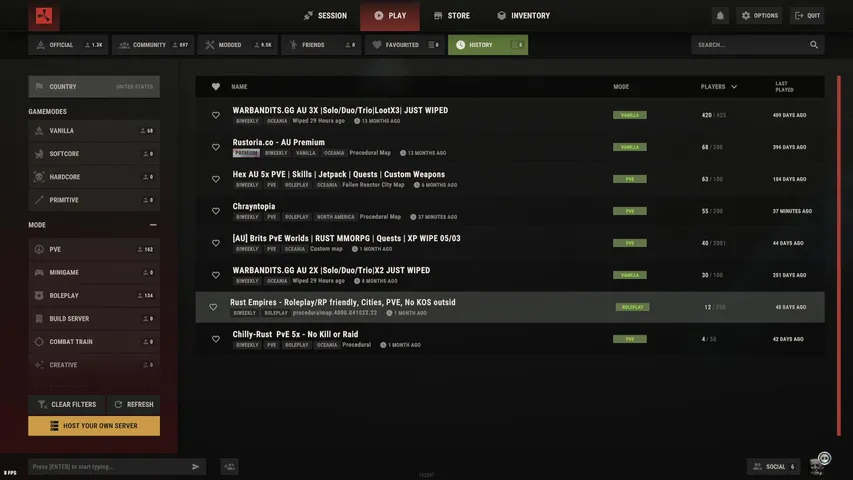Filter by PVE mode
The height and width of the screenshot is (480, 853).
[x=94, y=249]
